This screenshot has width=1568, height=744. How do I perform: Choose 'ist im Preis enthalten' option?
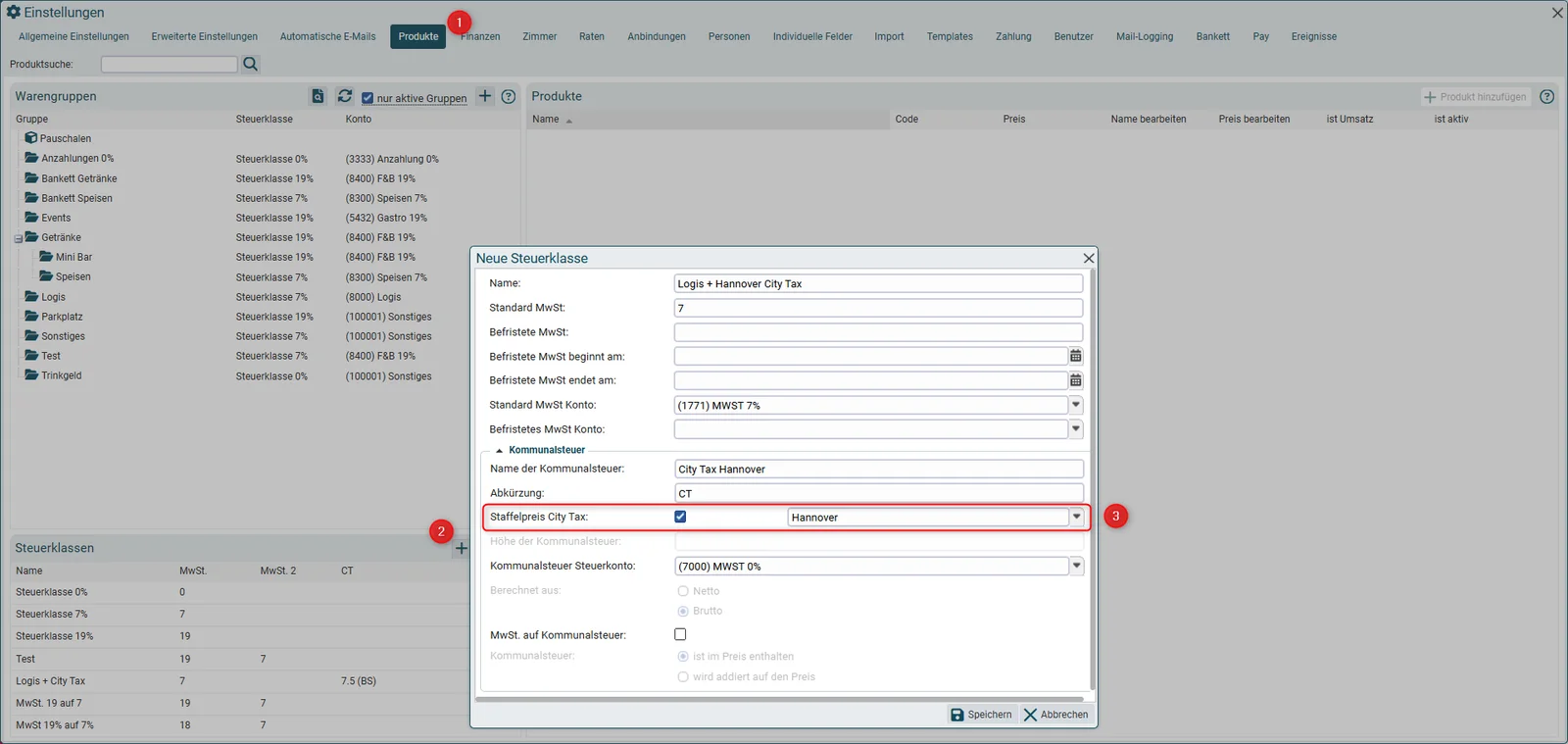[683, 657]
